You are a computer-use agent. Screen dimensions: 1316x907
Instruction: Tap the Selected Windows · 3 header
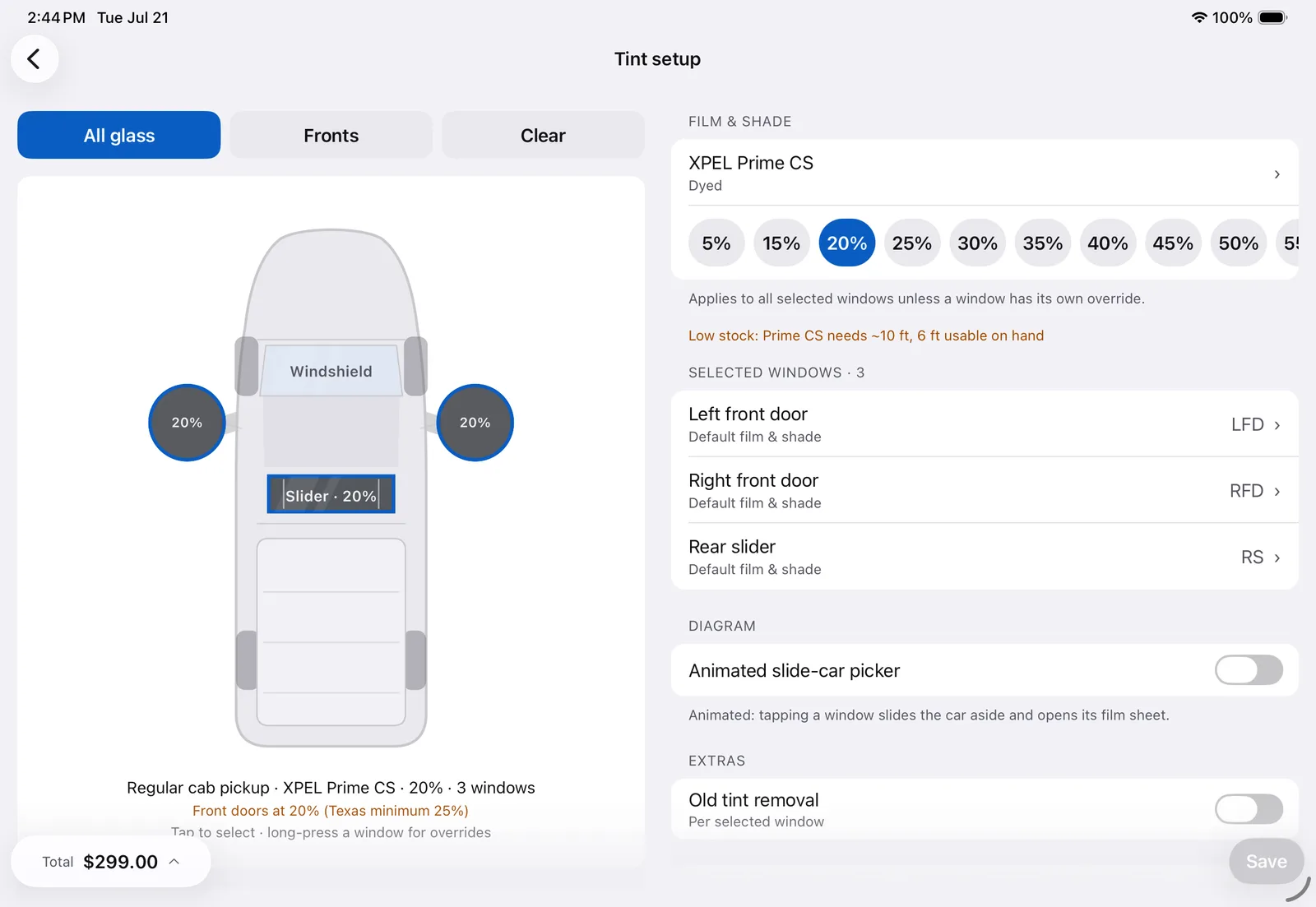coord(776,373)
